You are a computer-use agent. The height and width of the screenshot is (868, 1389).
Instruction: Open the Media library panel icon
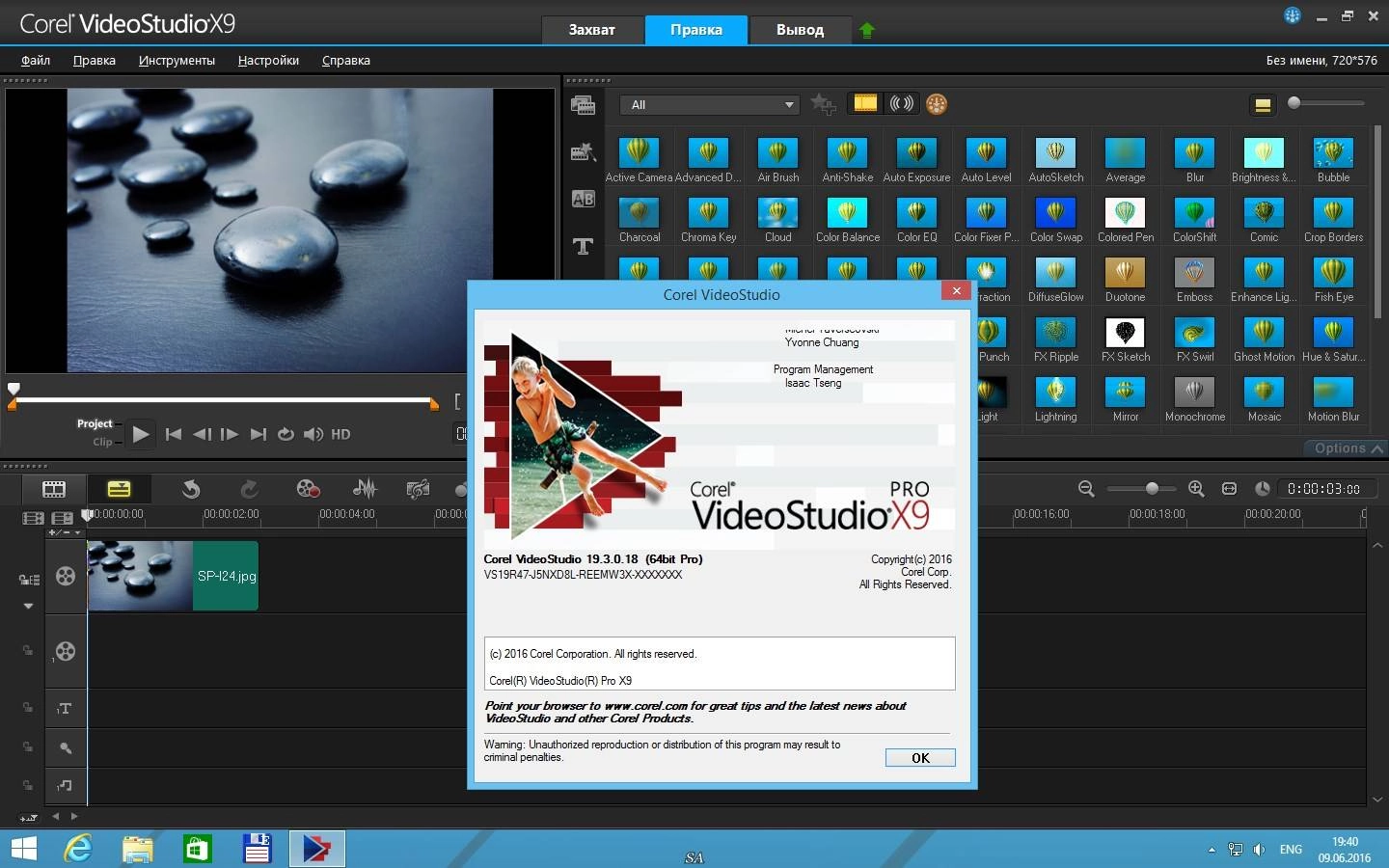[583, 105]
